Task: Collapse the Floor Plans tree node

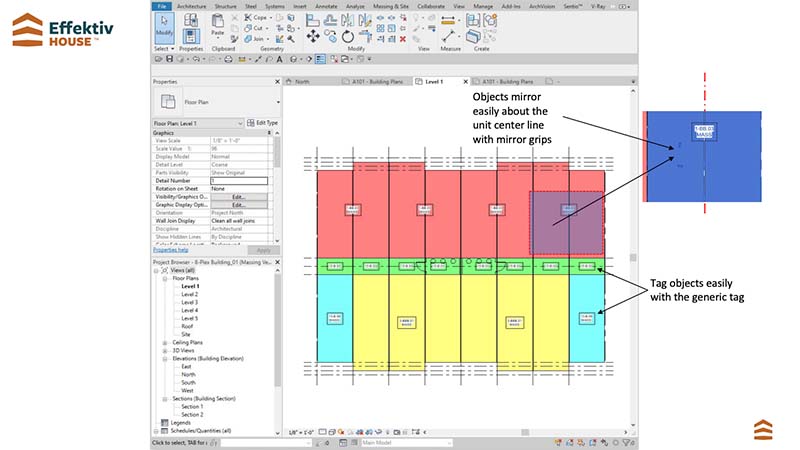Action: click(164, 279)
